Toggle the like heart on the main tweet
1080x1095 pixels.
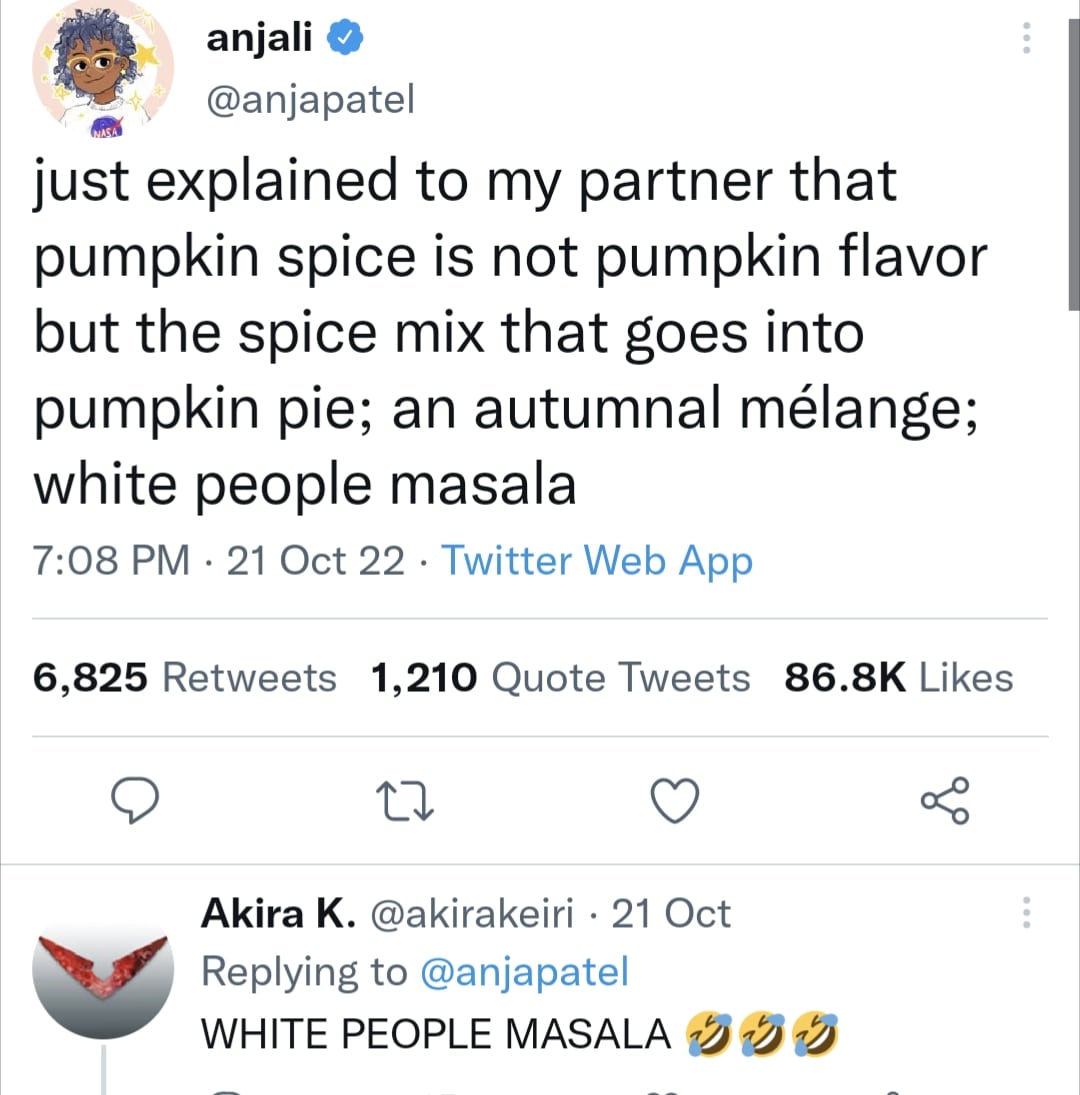[x=673, y=799]
